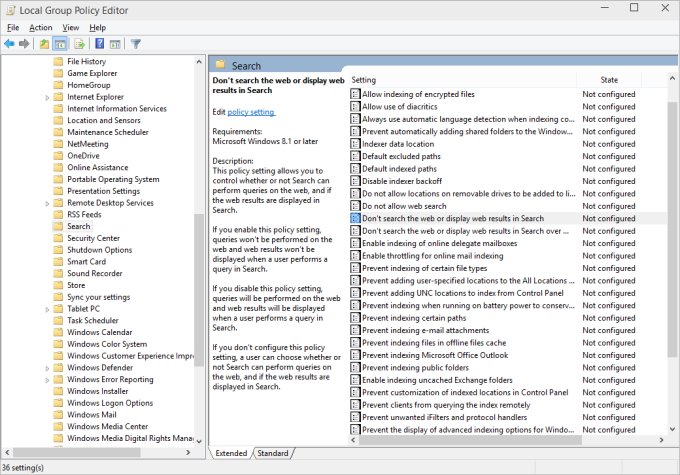
Task: Expand the Internet Explorer tree node
Action: click(x=47, y=97)
